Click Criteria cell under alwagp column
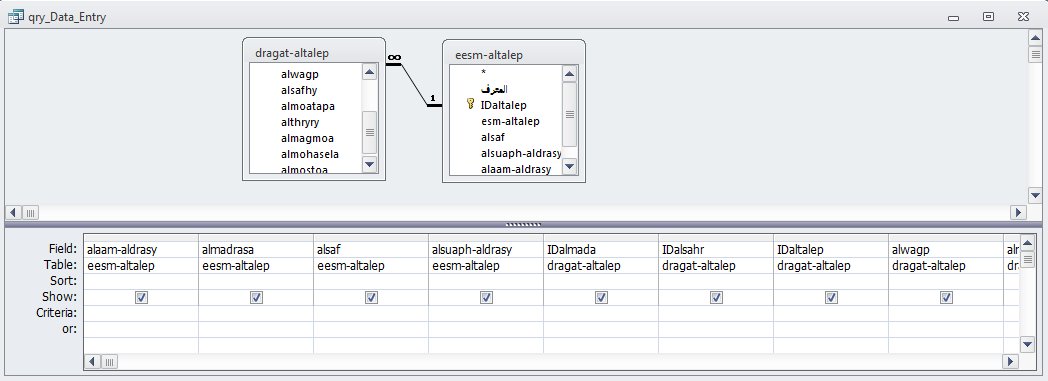Viewport: 1048px width, 381px height. click(x=946, y=313)
